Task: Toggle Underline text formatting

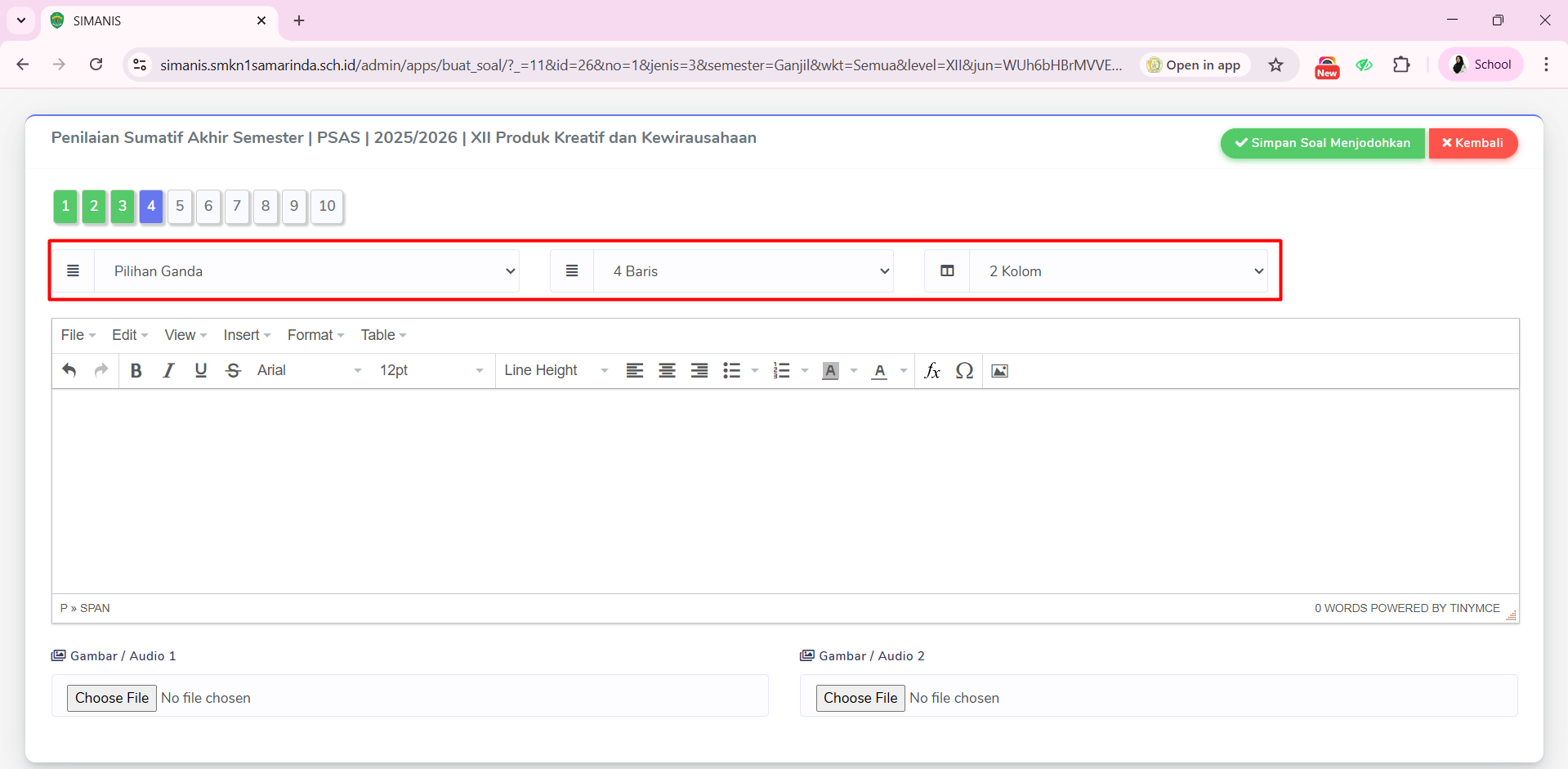Action: (201, 371)
